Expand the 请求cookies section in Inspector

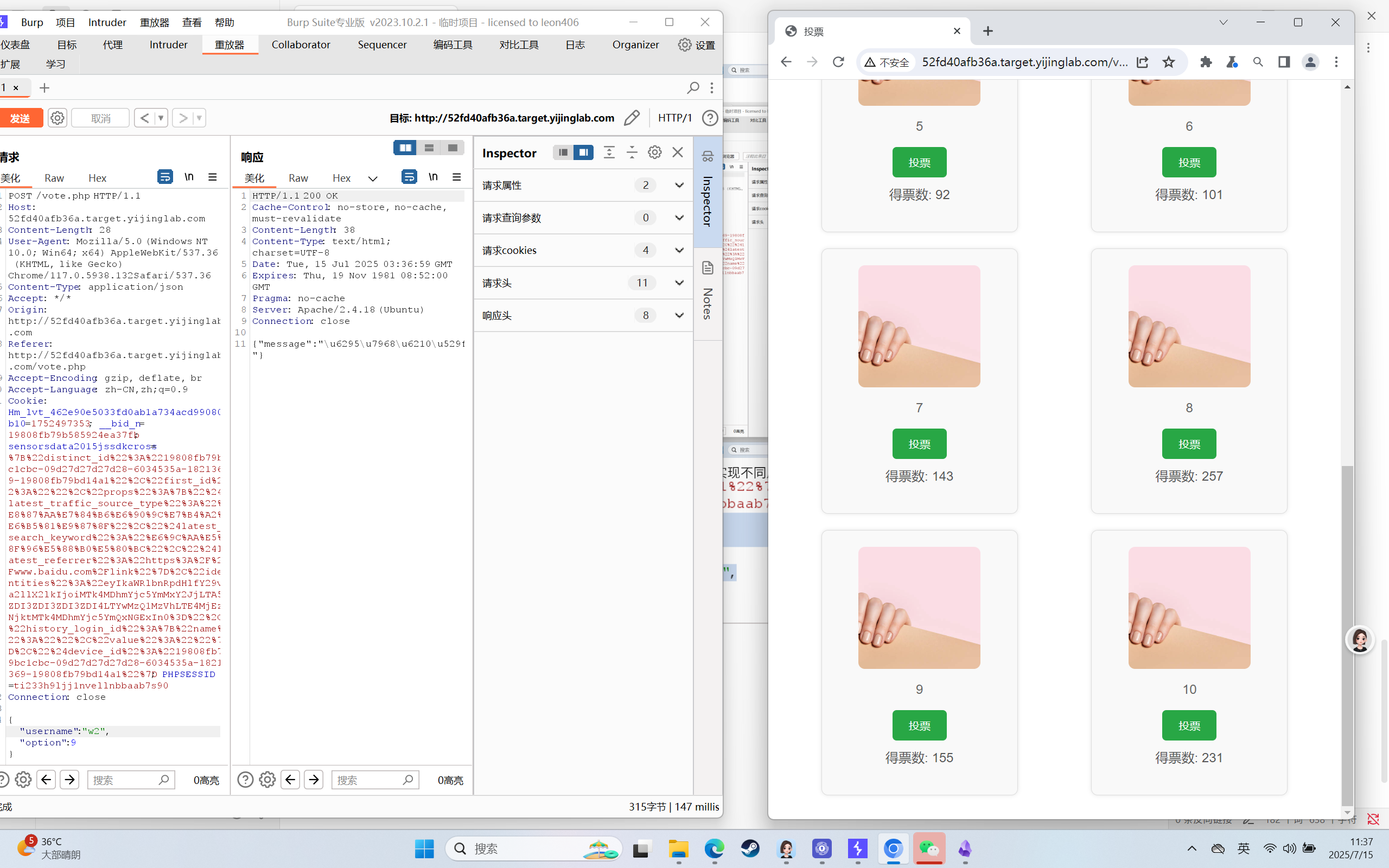679,250
